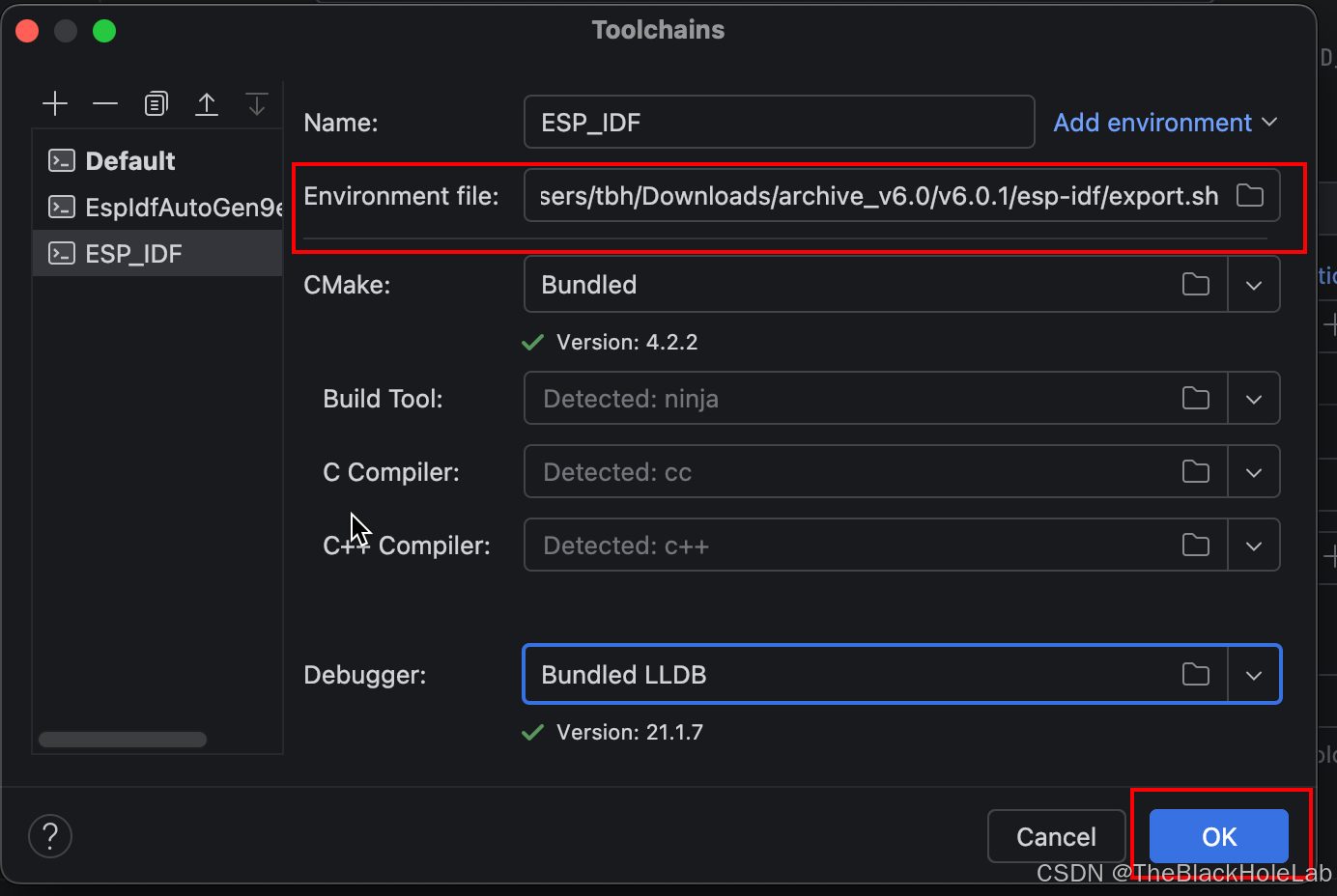Confirm with the OK button

[x=1219, y=836]
